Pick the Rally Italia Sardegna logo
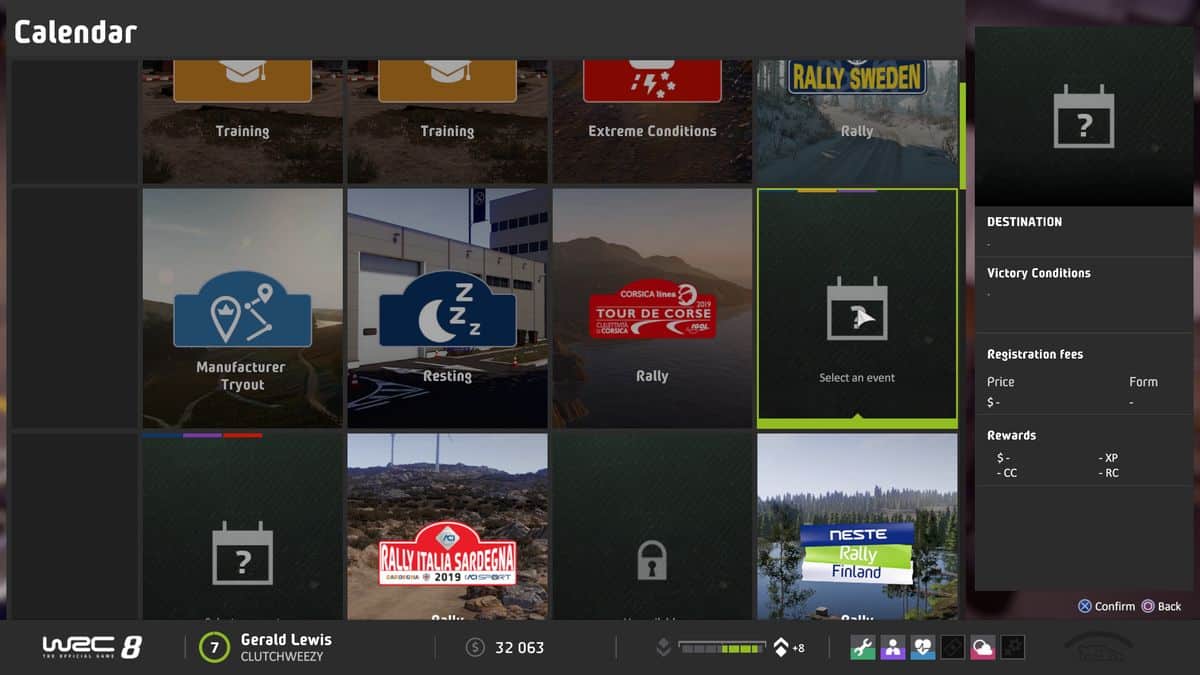1200x675 pixels. (447, 553)
